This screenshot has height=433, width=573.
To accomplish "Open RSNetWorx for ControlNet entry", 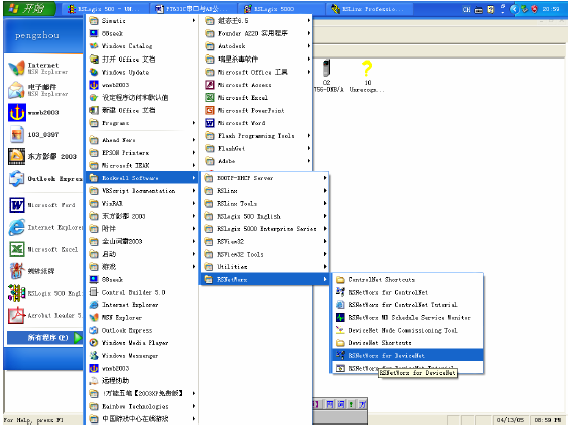I will pyautogui.click(x=408, y=292).
